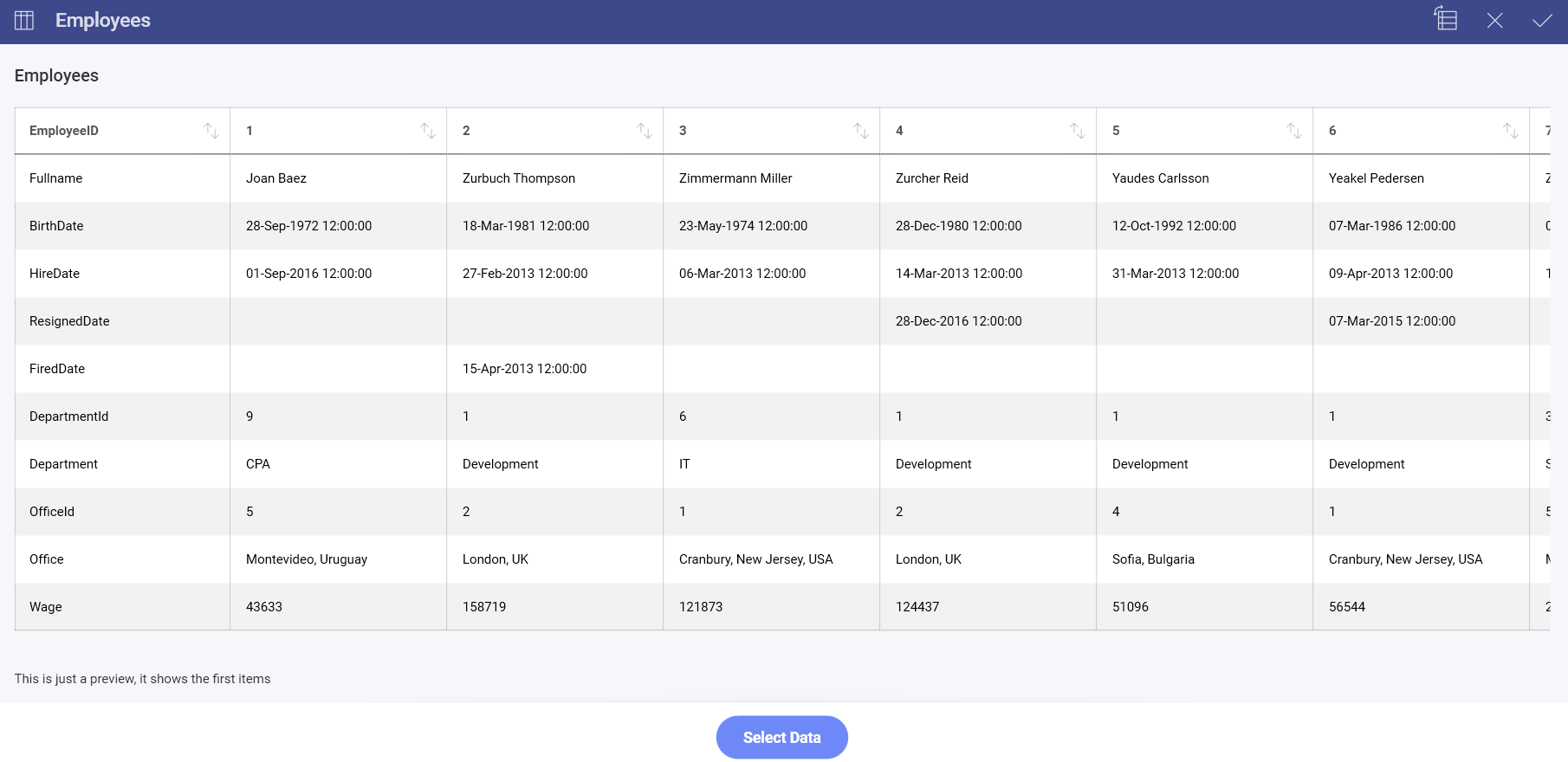
Task: Cancel with the X icon in header
Action: click(1494, 20)
